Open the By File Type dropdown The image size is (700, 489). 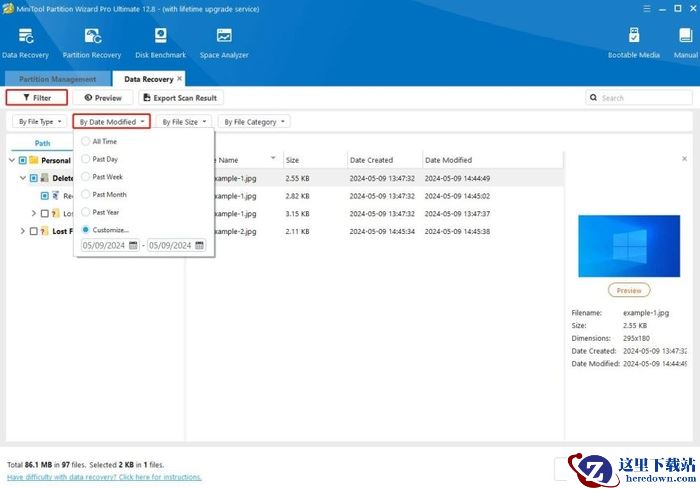pyautogui.click(x=40, y=121)
